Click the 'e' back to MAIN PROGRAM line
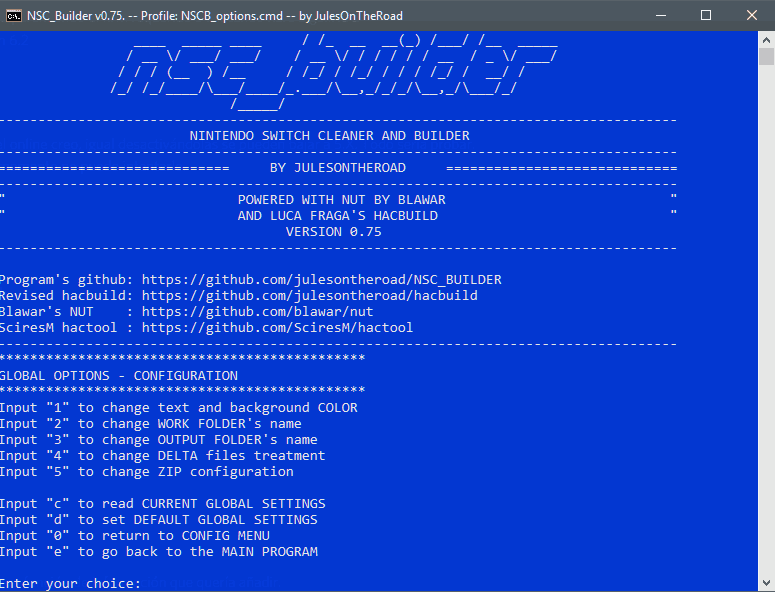 [x=159, y=552]
